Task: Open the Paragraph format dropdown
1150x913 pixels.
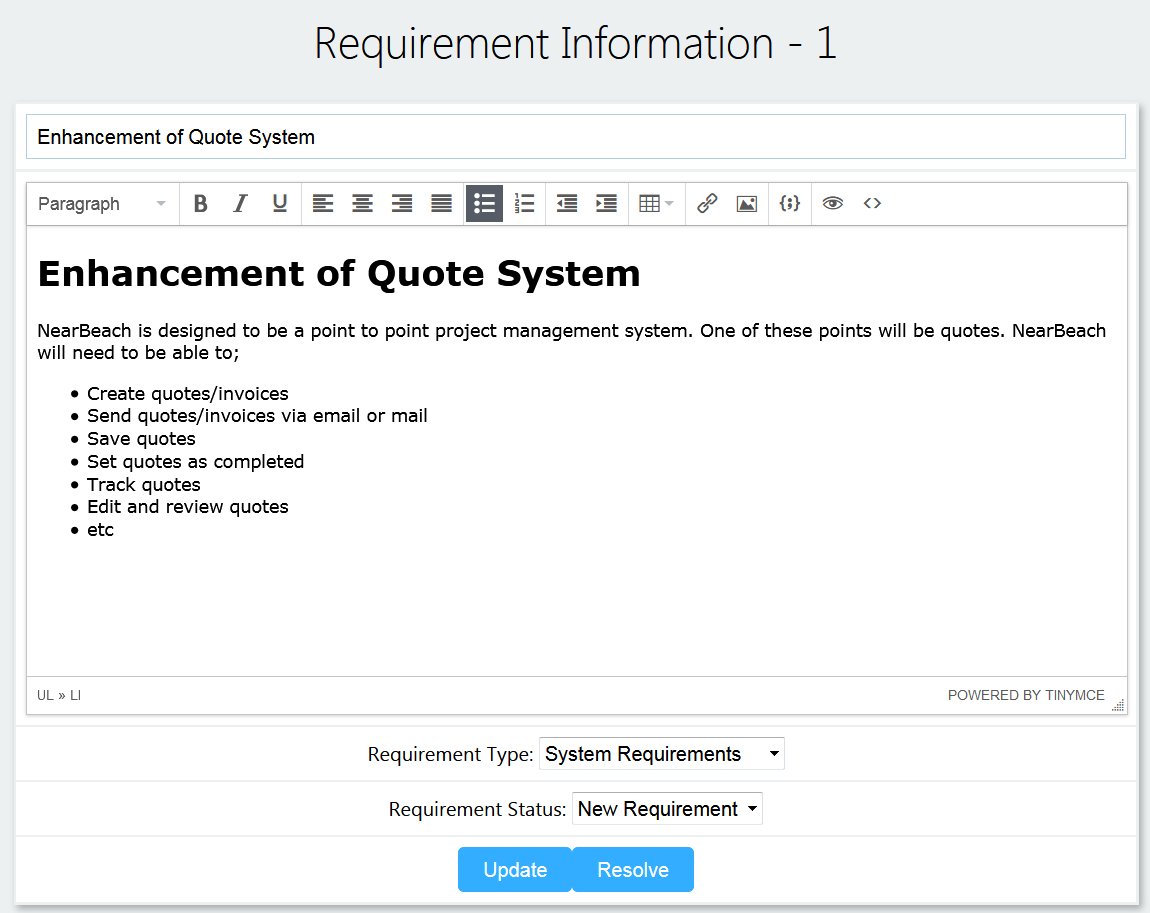Action: (x=103, y=203)
